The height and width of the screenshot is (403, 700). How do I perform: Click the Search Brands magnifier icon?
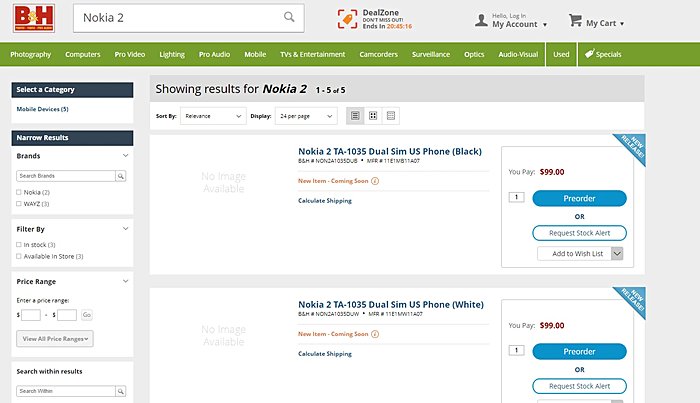(x=121, y=176)
